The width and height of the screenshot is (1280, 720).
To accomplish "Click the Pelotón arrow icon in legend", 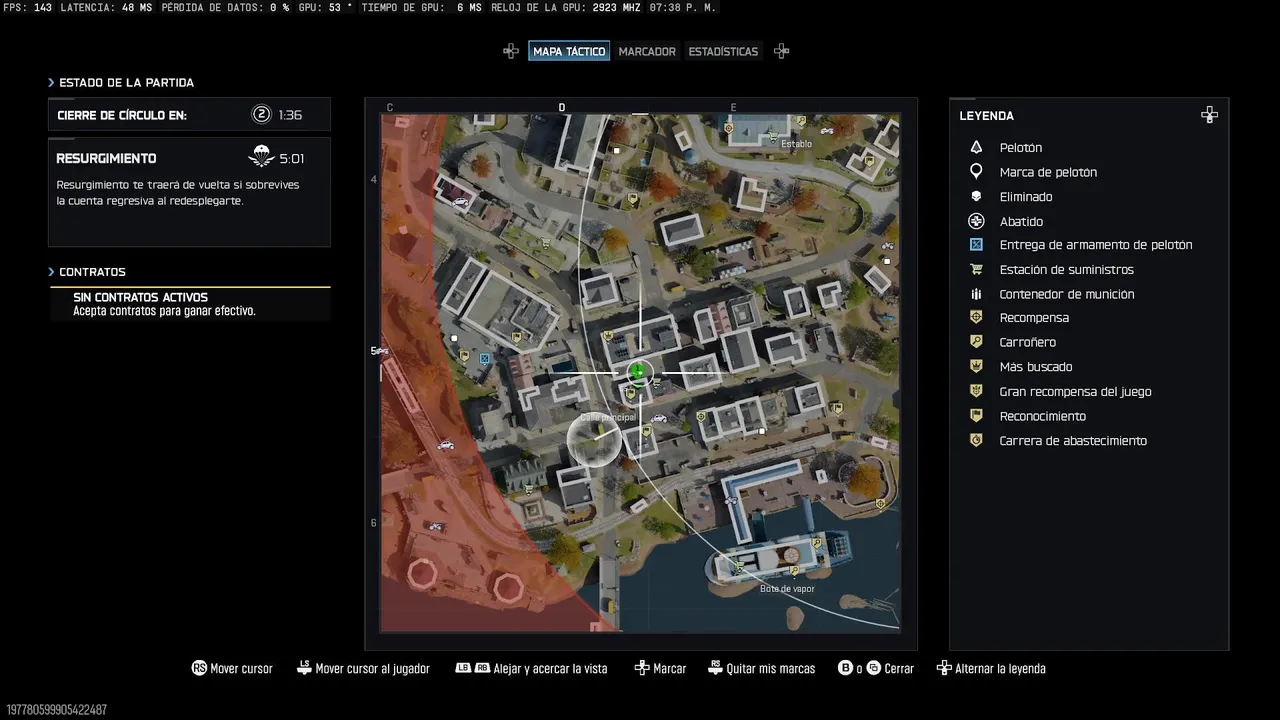I will pos(976,147).
